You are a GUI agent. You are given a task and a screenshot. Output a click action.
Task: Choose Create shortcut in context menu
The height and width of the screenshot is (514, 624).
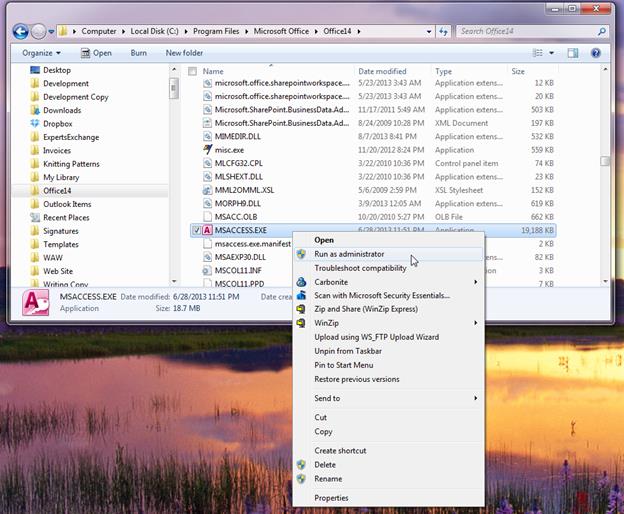(x=388, y=451)
